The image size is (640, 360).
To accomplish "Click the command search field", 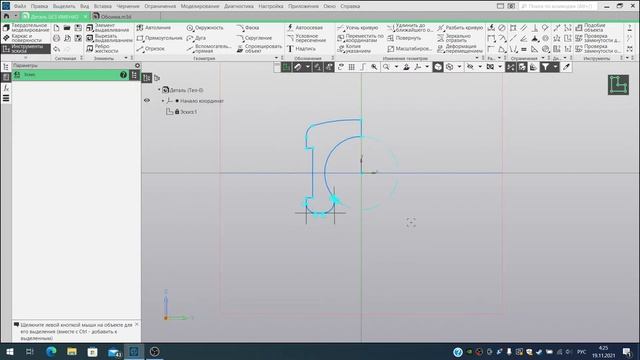I will tap(558, 6).
